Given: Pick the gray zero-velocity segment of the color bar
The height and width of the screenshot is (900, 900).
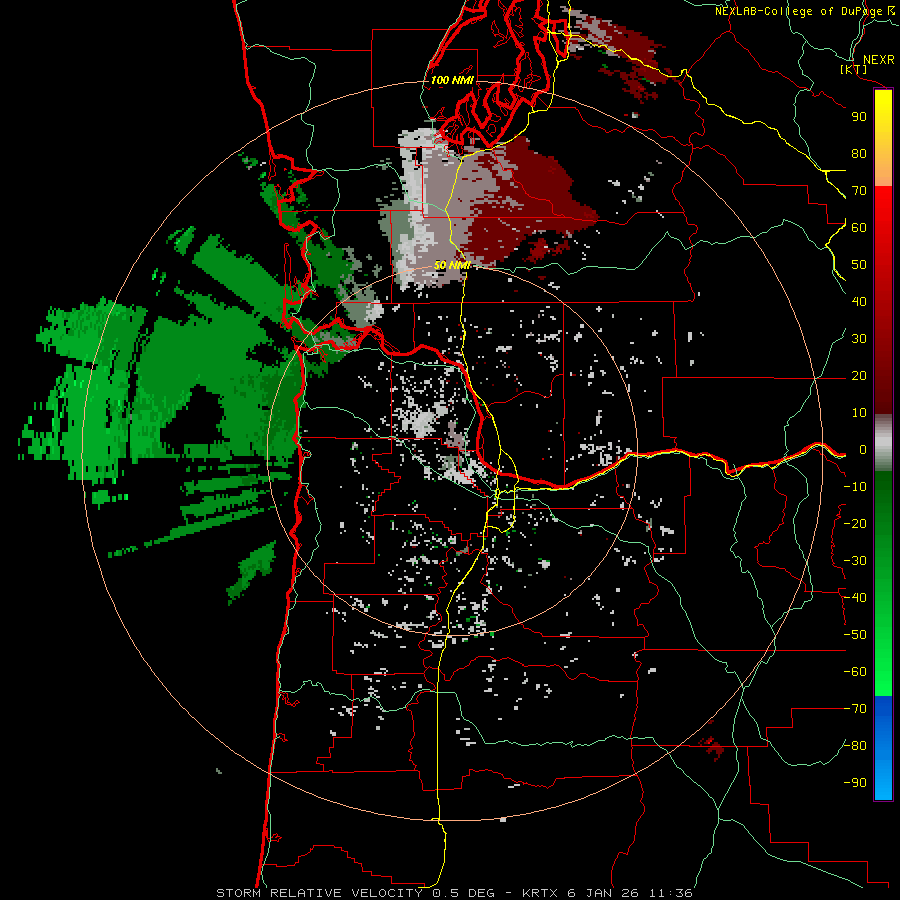Looking at the screenshot, I should (883, 442).
